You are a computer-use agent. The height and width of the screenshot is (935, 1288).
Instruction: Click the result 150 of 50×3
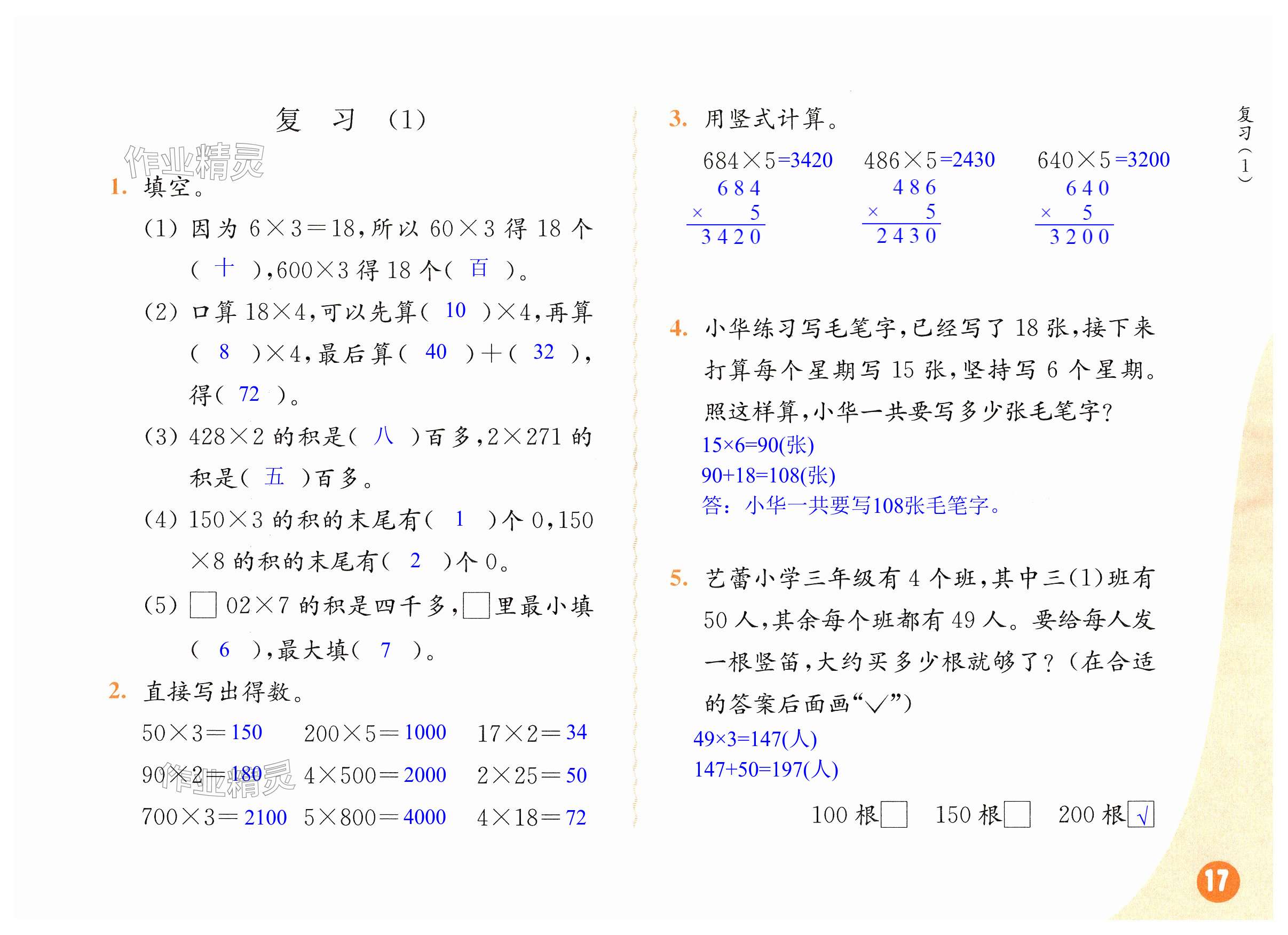[247, 732]
